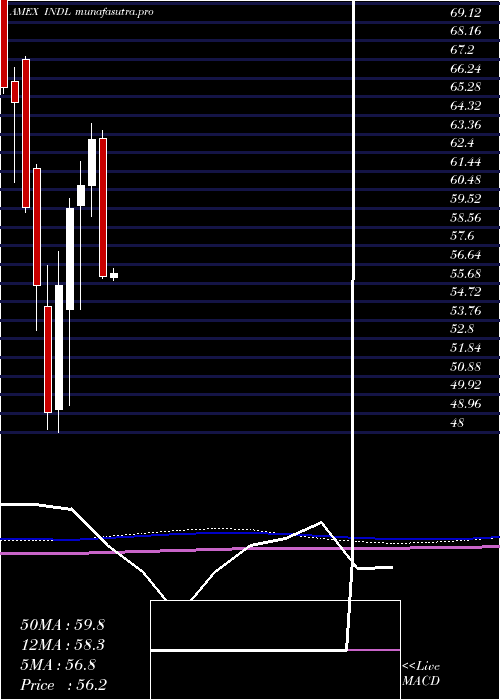Image resolution: width=500 pixels, height=700 pixels.
Task: Select the 68.16 price axis label
Action: tap(466, 31)
